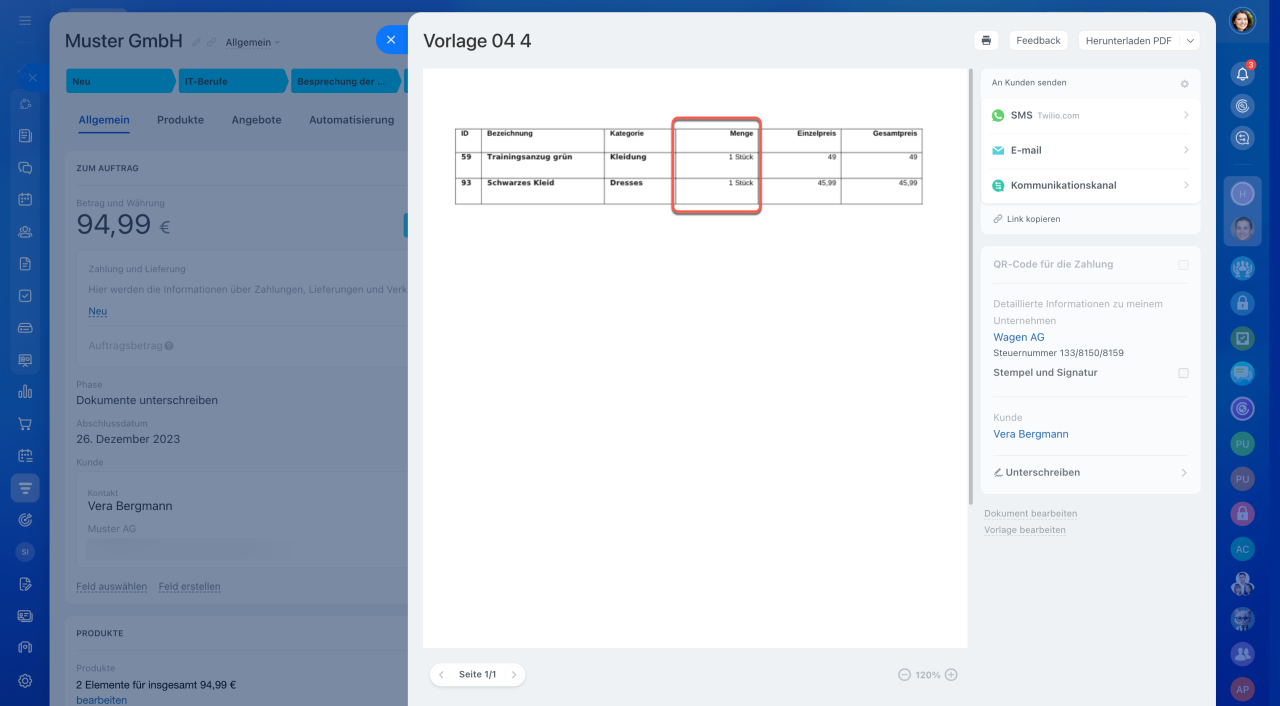Open shopping cart icon in left sidebar
This screenshot has height=706, width=1280.
click(x=25, y=424)
